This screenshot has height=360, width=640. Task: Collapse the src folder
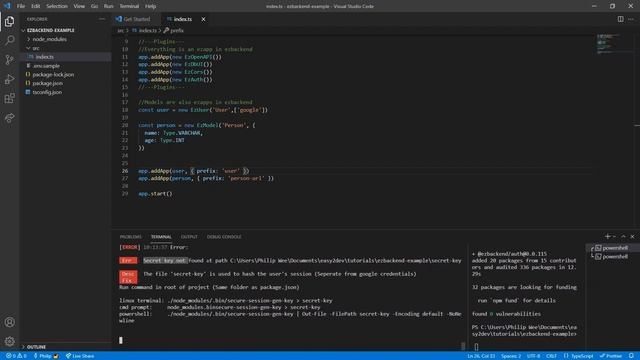pyautogui.click(x=36, y=48)
